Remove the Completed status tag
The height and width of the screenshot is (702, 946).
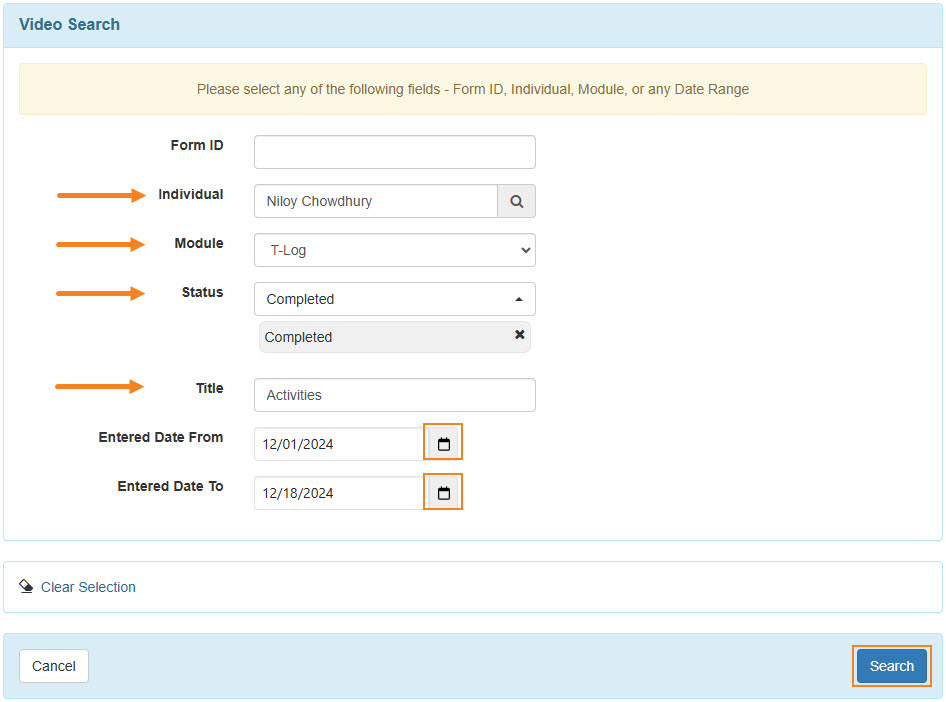pos(519,335)
